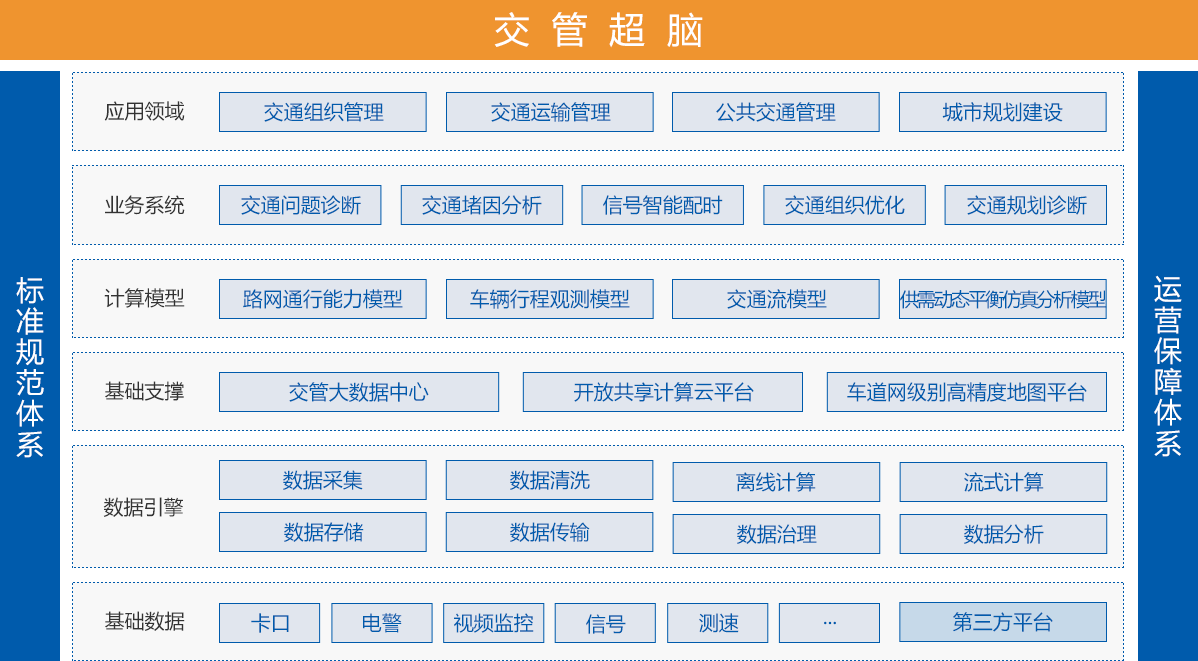
Task: Open the 城市规划建设 box
Action: pyautogui.click(x=1002, y=112)
